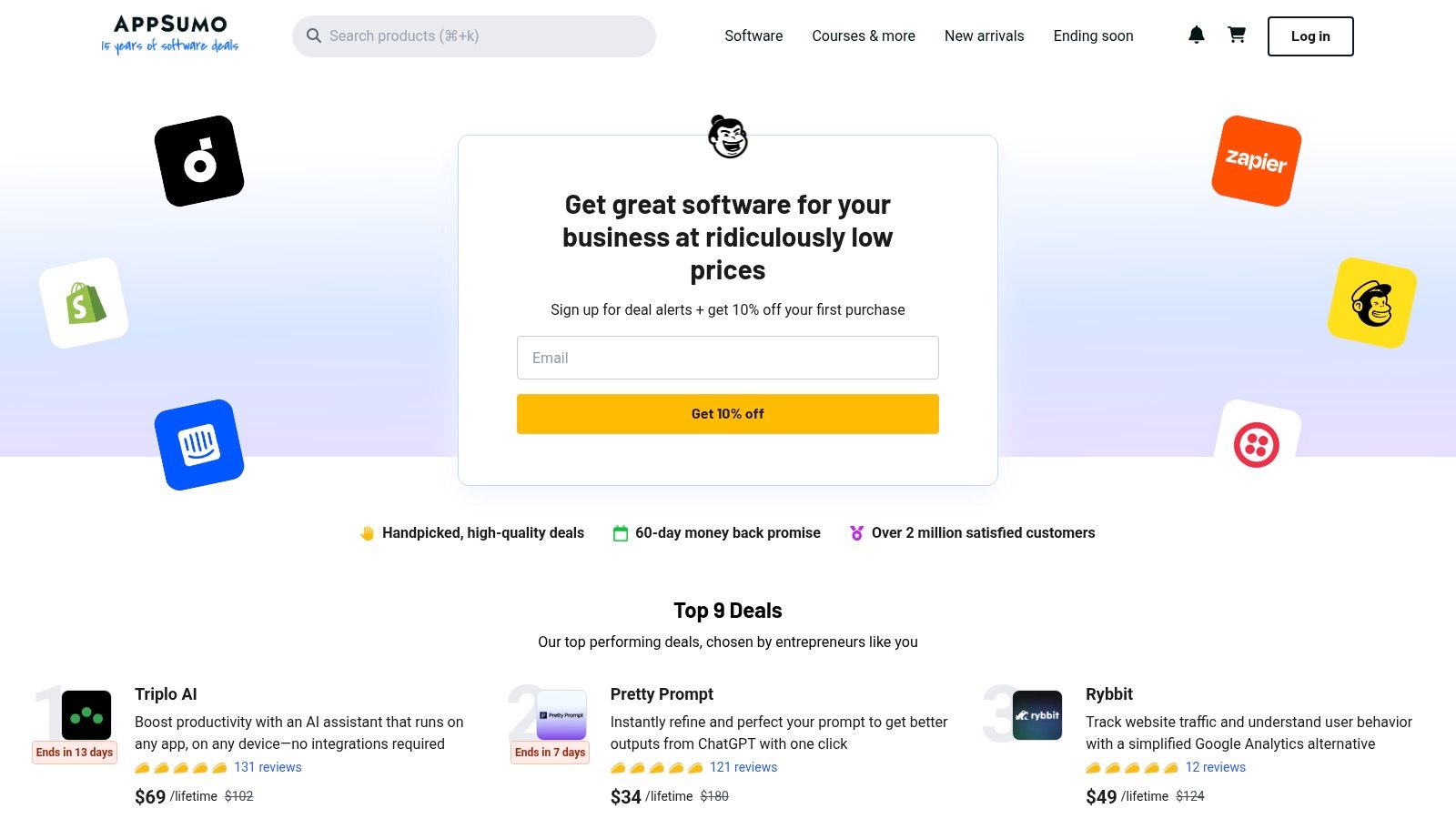The width and height of the screenshot is (1456, 819).
Task: Open the Triplo AI deal title
Action: point(166,694)
